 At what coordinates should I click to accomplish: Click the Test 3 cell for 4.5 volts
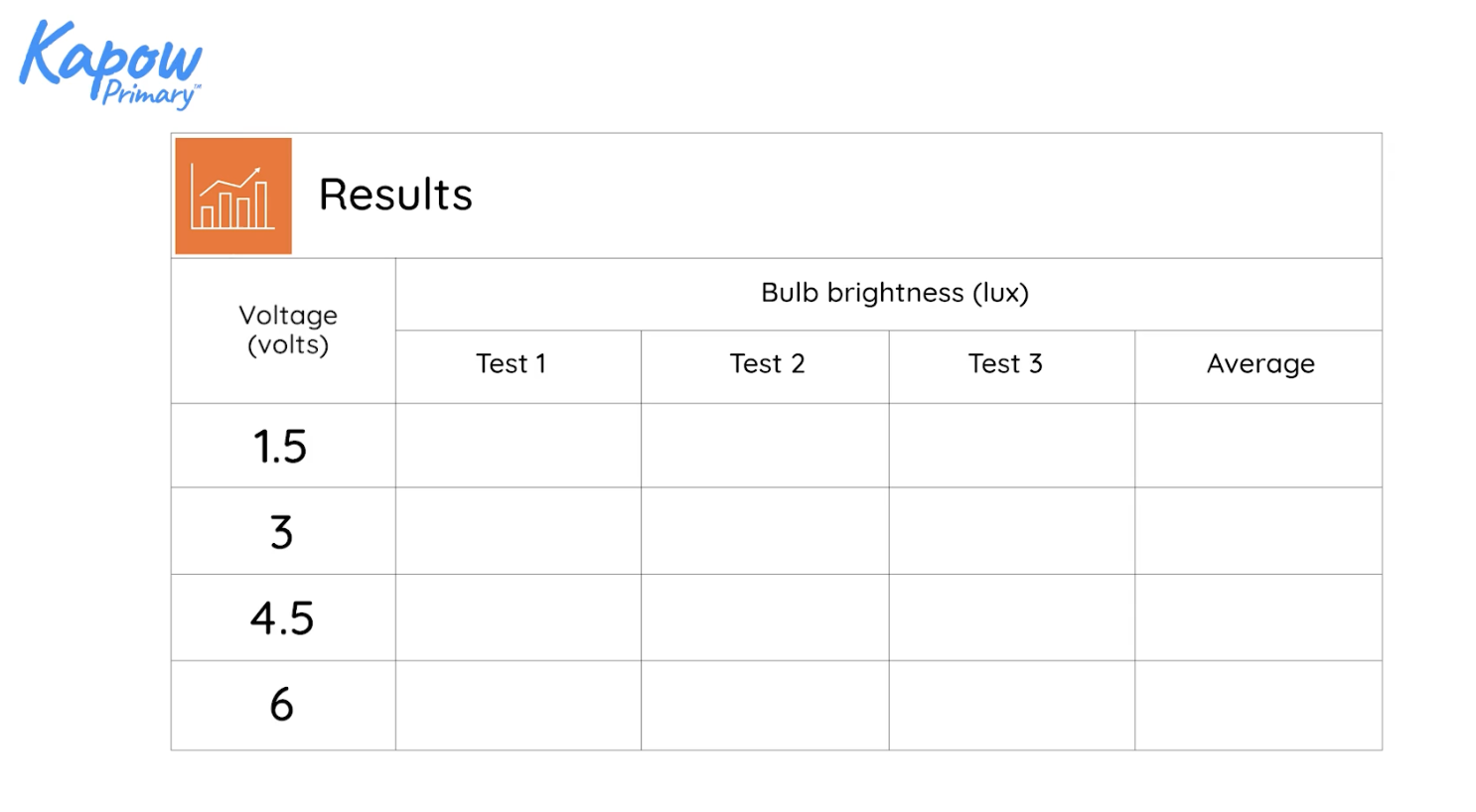point(1011,617)
